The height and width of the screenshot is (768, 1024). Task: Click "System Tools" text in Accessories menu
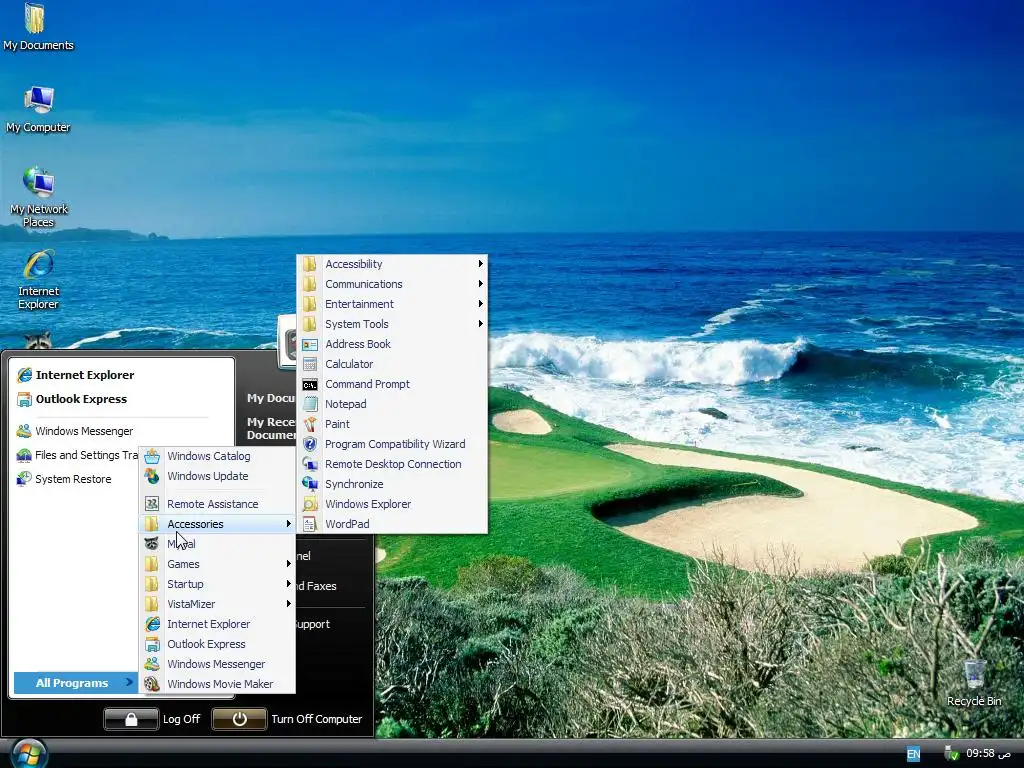point(357,324)
